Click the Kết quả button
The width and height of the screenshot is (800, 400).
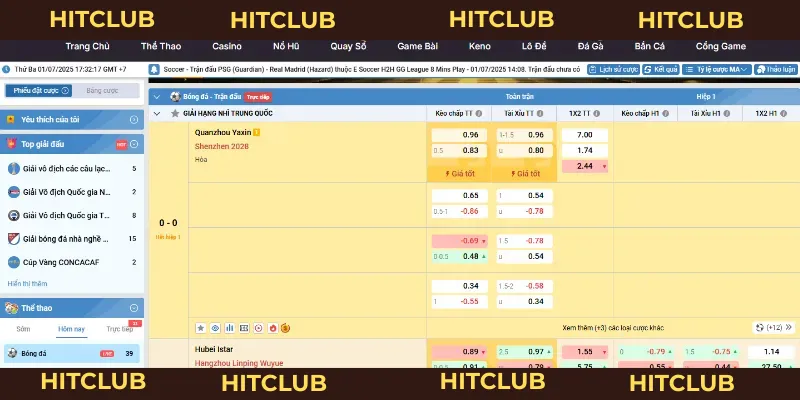661,69
